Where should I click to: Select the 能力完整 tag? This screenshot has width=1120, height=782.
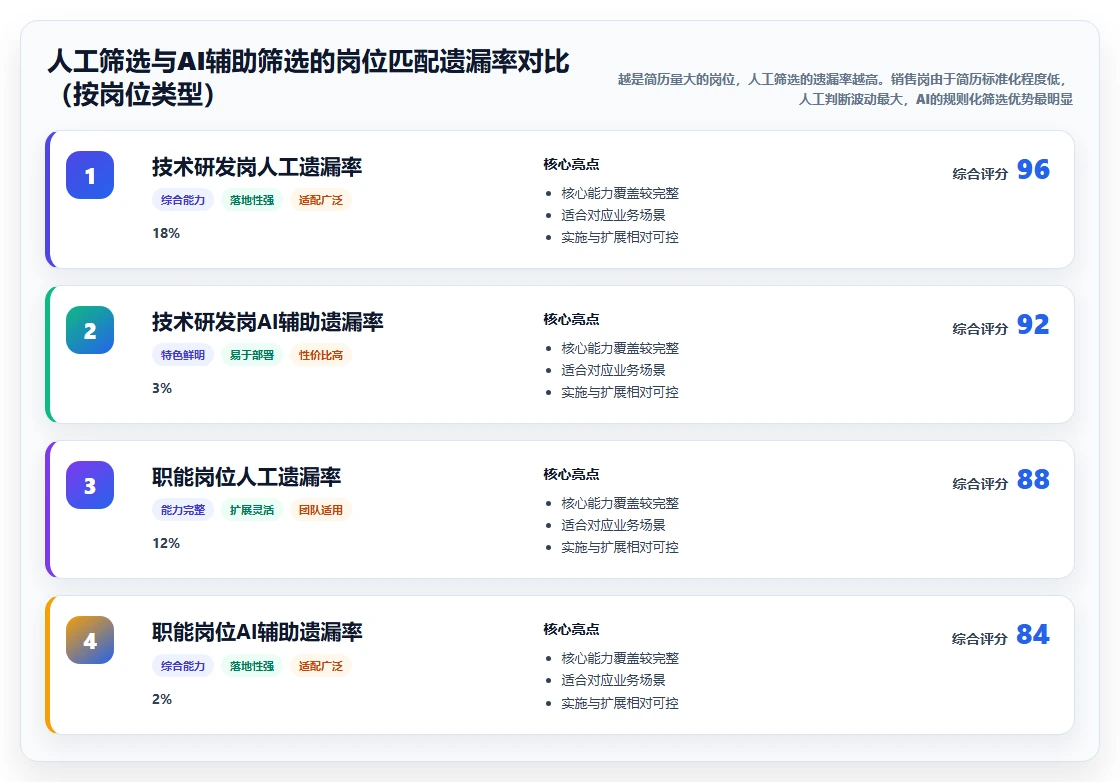(183, 510)
